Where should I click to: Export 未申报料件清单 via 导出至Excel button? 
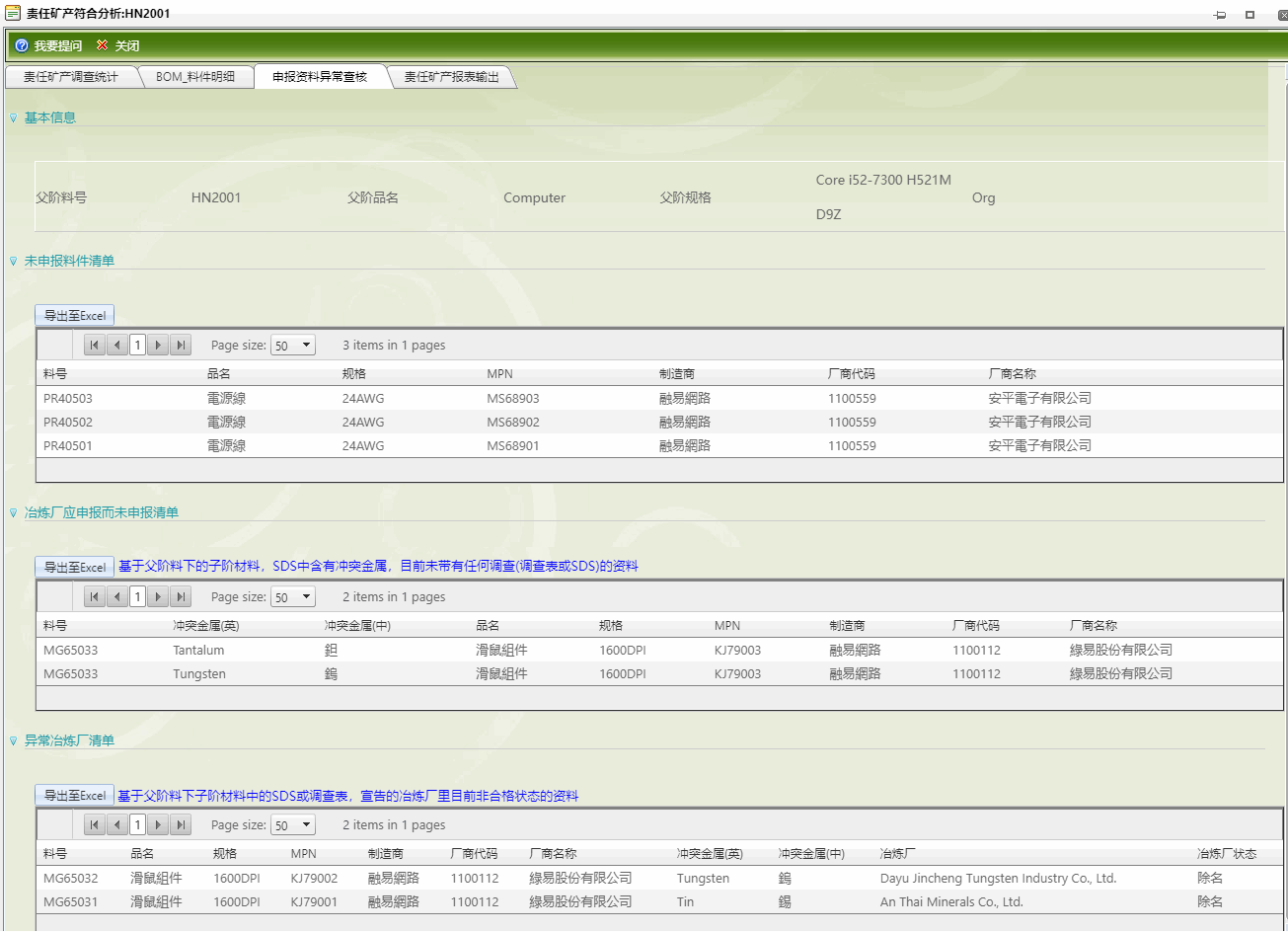pos(75,316)
